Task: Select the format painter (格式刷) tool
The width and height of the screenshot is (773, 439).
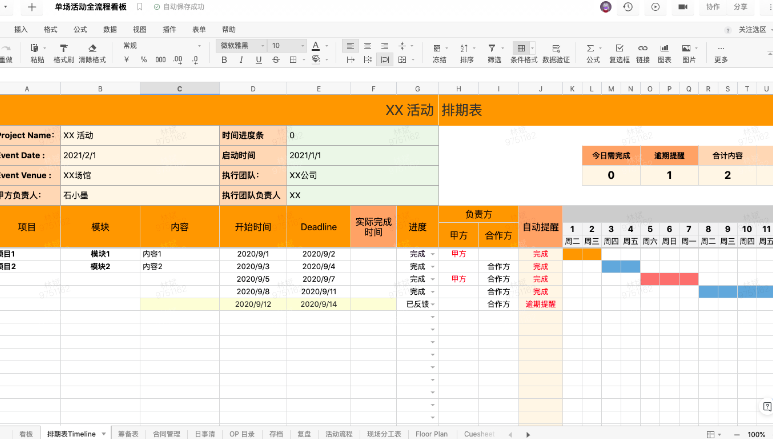Action: 64,48
